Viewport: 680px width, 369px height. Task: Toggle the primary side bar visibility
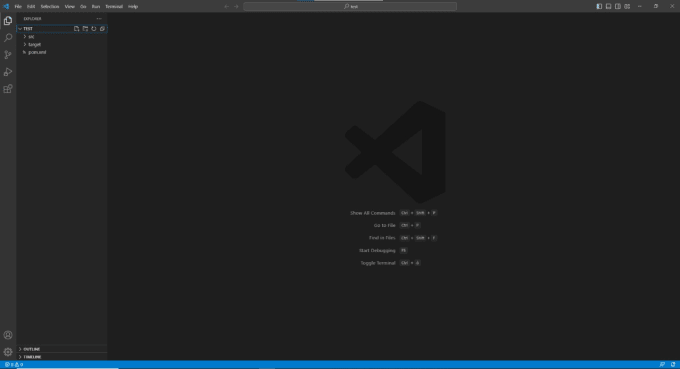point(599,7)
